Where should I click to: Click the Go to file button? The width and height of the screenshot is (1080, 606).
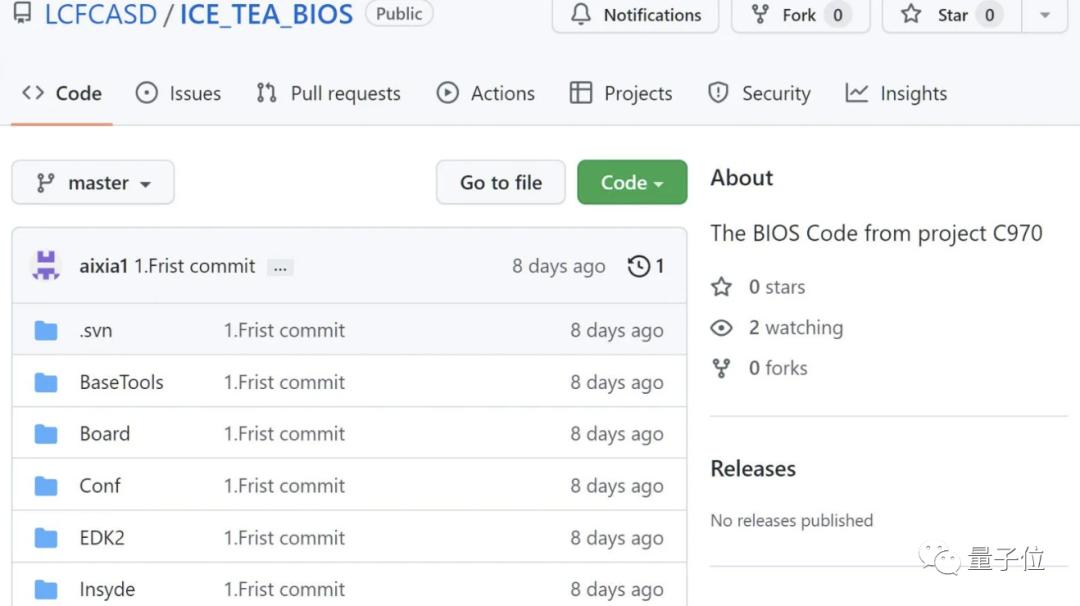500,183
